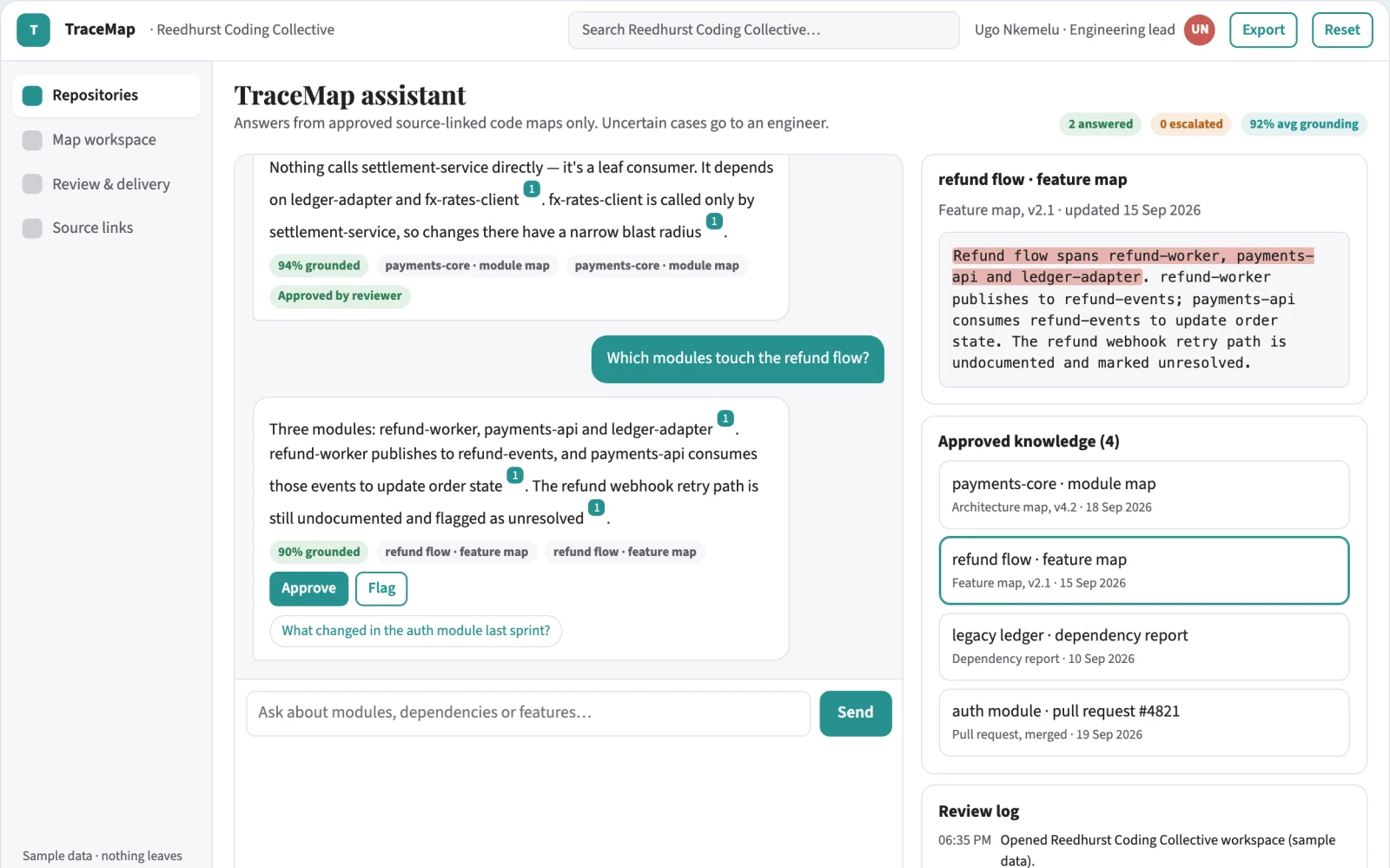
Task: Go to Map workspace
Action: tap(106, 140)
